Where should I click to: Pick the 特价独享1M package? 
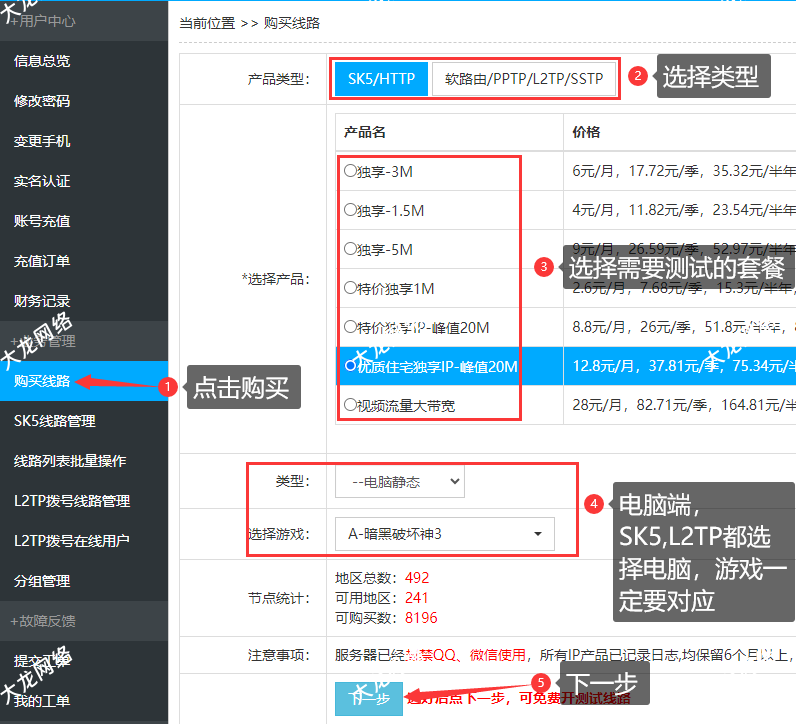click(350, 288)
